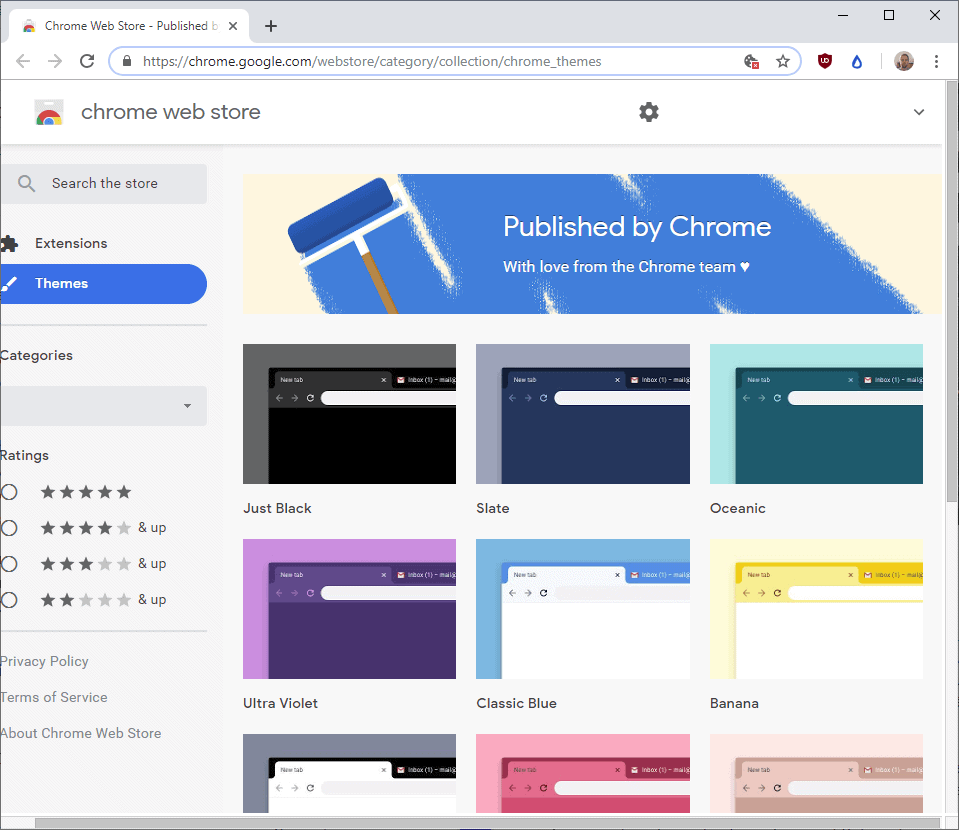The image size is (959, 830).
Task: Select the 5-star rating filter
Action: (x=8, y=491)
